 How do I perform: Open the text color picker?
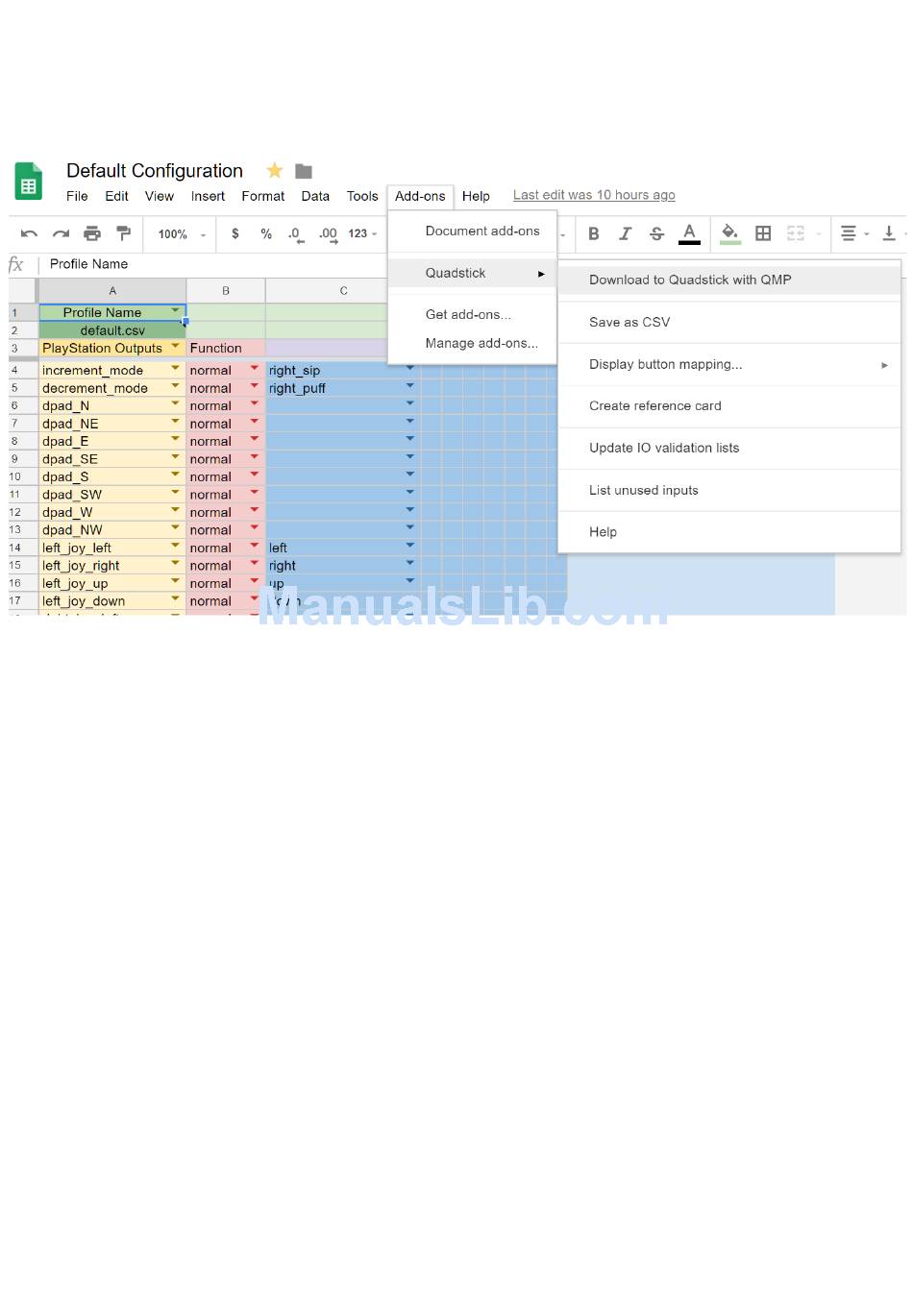click(689, 233)
